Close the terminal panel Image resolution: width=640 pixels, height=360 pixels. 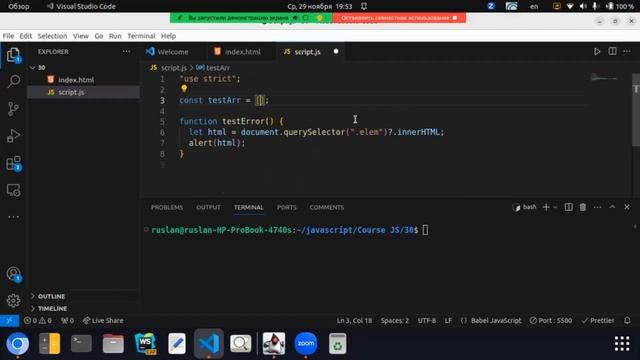[627, 207]
